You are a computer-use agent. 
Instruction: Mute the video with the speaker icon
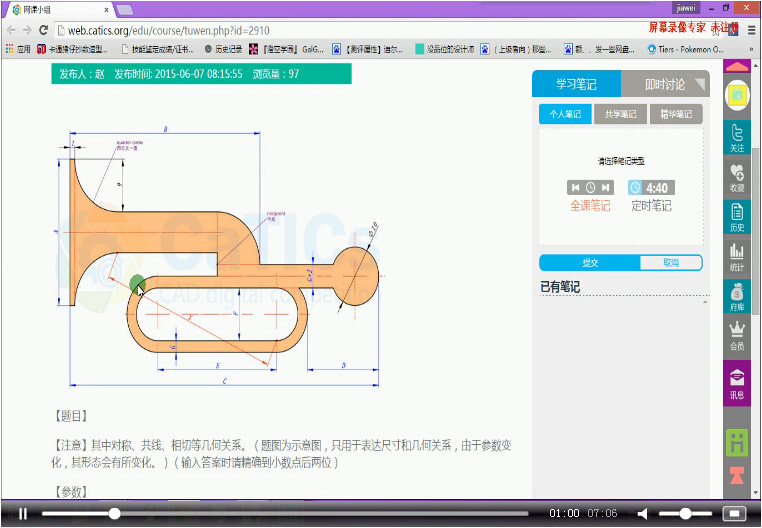click(642, 513)
